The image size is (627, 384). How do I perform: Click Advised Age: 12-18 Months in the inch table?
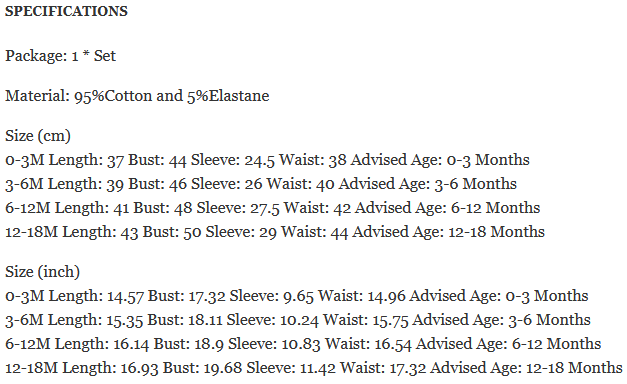coord(527,368)
